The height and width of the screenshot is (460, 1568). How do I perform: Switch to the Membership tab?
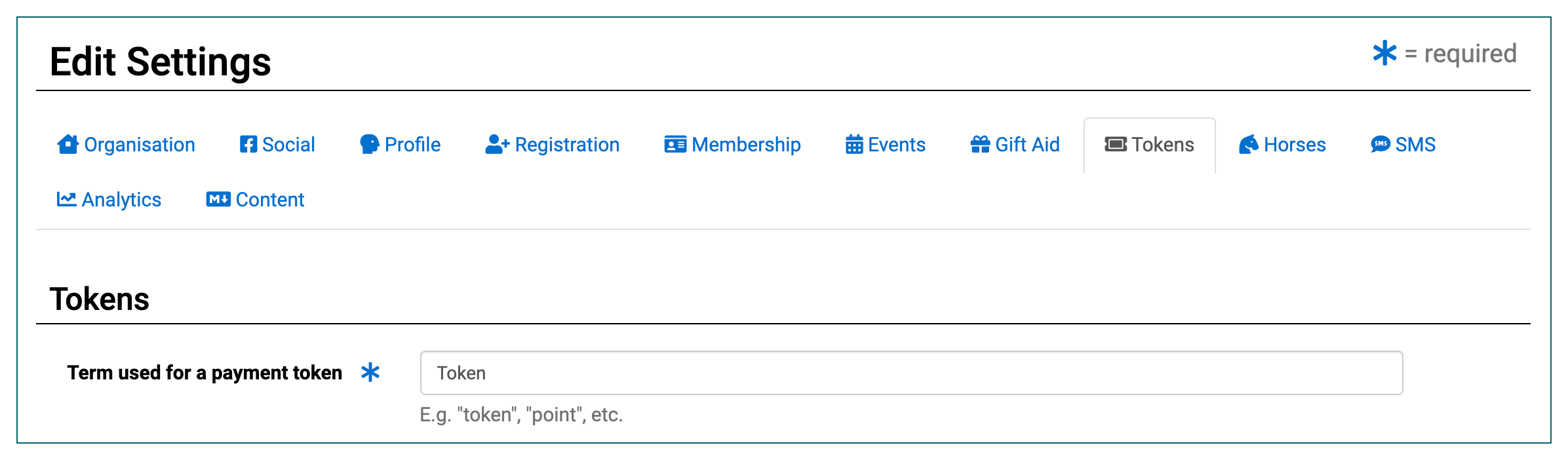[x=746, y=145]
